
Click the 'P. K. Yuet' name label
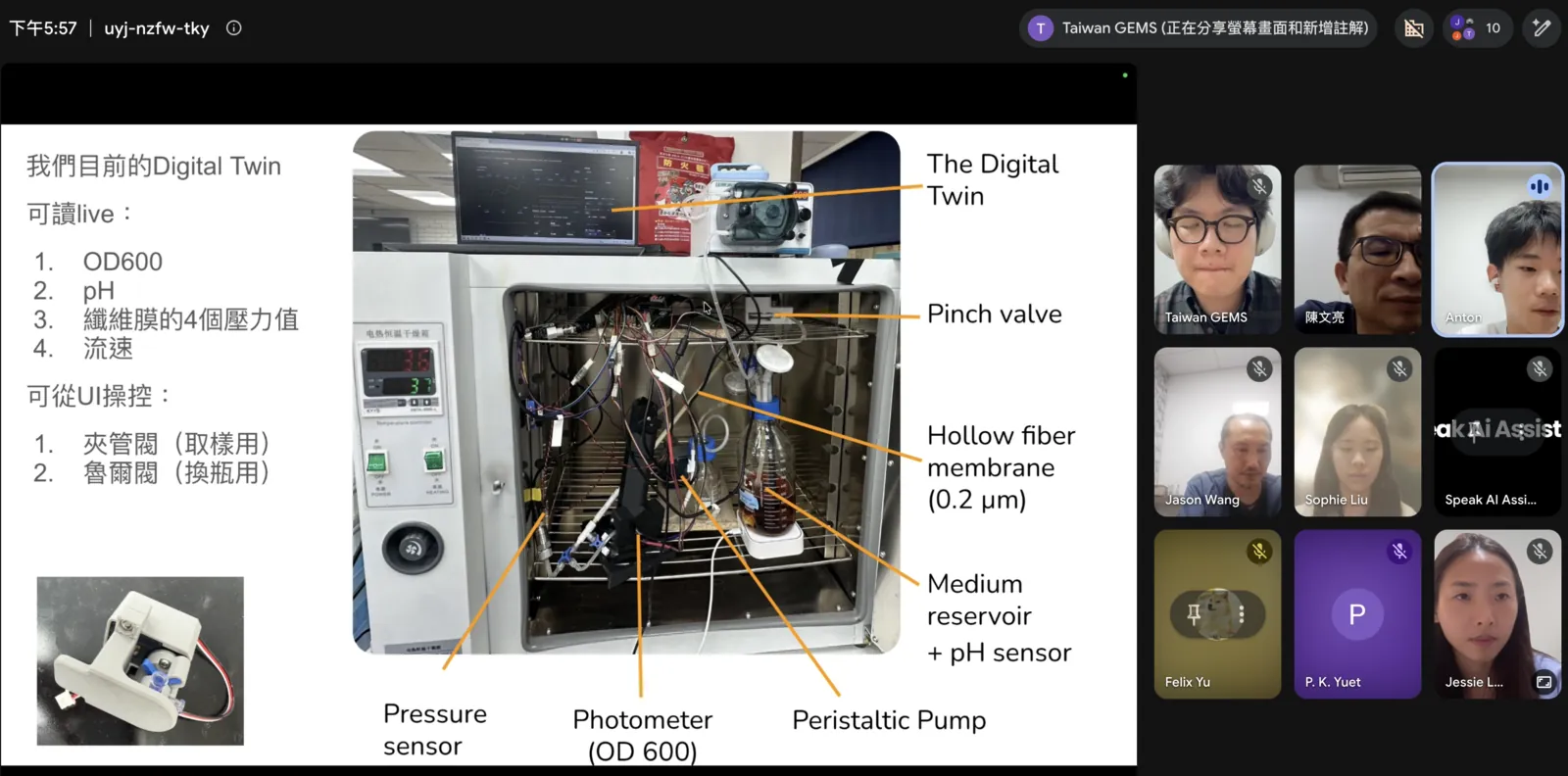tap(1333, 682)
